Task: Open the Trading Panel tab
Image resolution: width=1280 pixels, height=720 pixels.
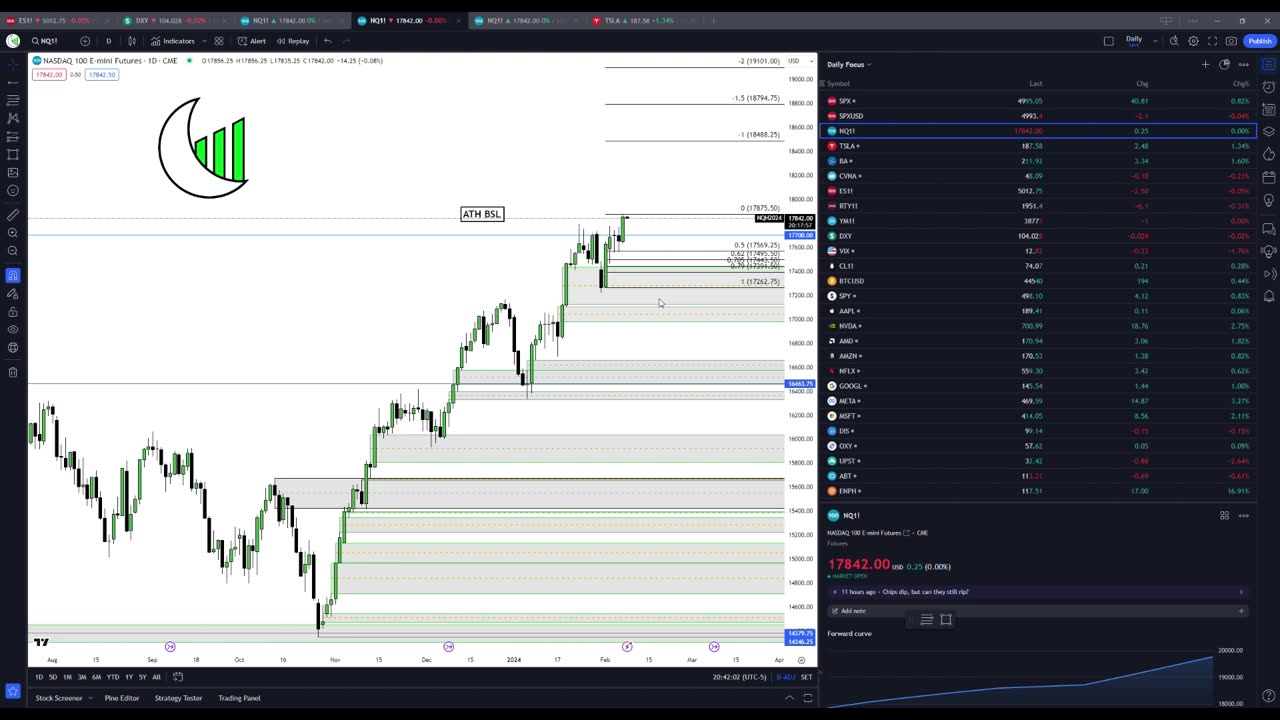Action: click(x=239, y=698)
